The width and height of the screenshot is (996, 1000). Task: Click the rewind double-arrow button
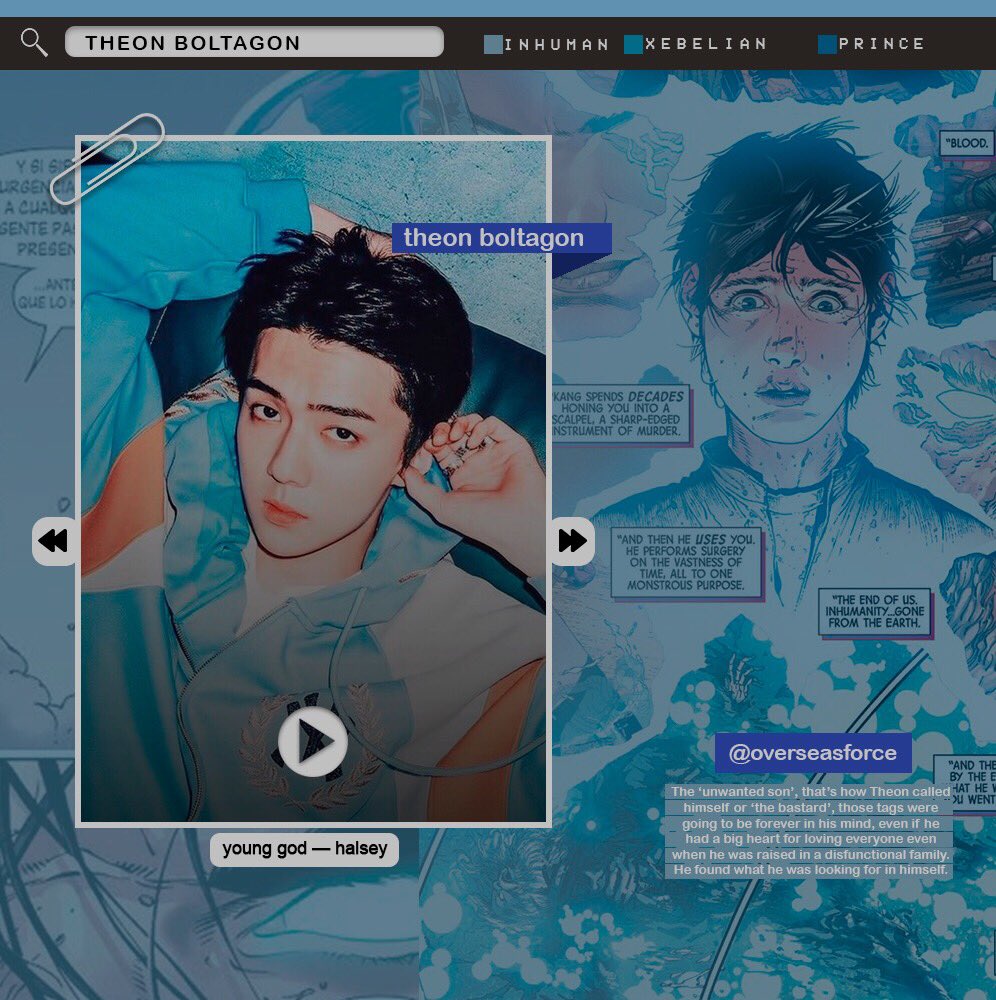pyautogui.click(x=55, y=541)
